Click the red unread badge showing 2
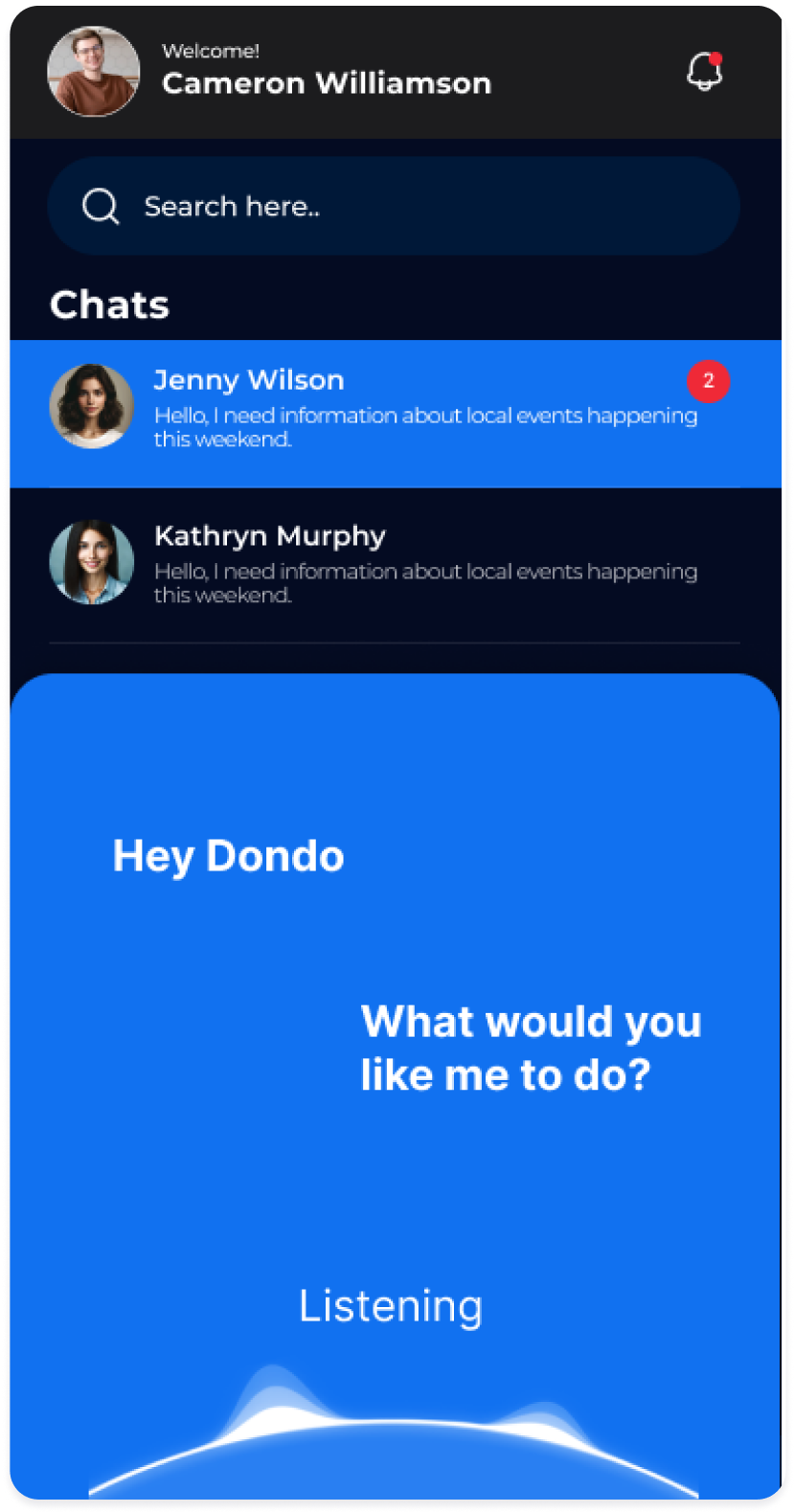The height and width of the screenshot is (1512, 794). 708,381
